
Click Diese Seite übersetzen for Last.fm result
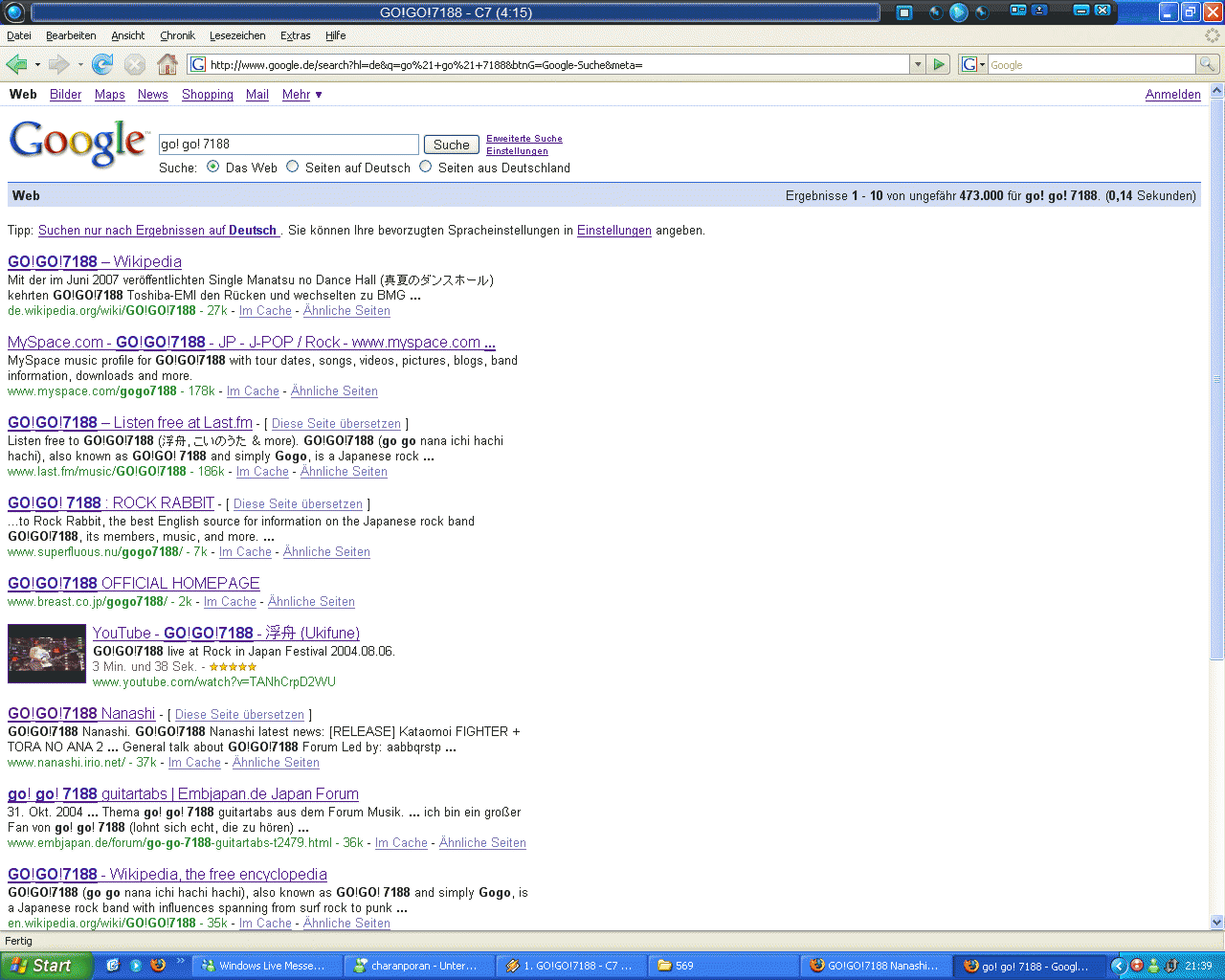(336, 424)
